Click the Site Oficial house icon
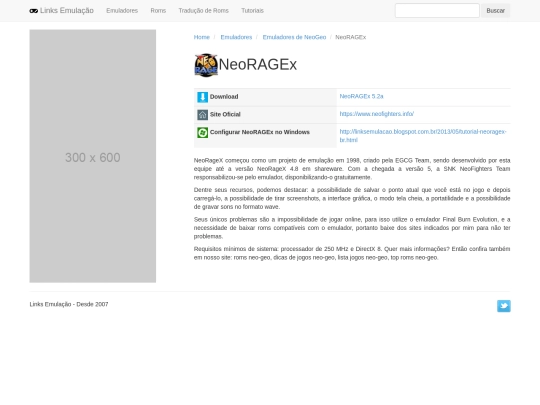540x405 pixels. pyautogui.click(x=202, y=115)
